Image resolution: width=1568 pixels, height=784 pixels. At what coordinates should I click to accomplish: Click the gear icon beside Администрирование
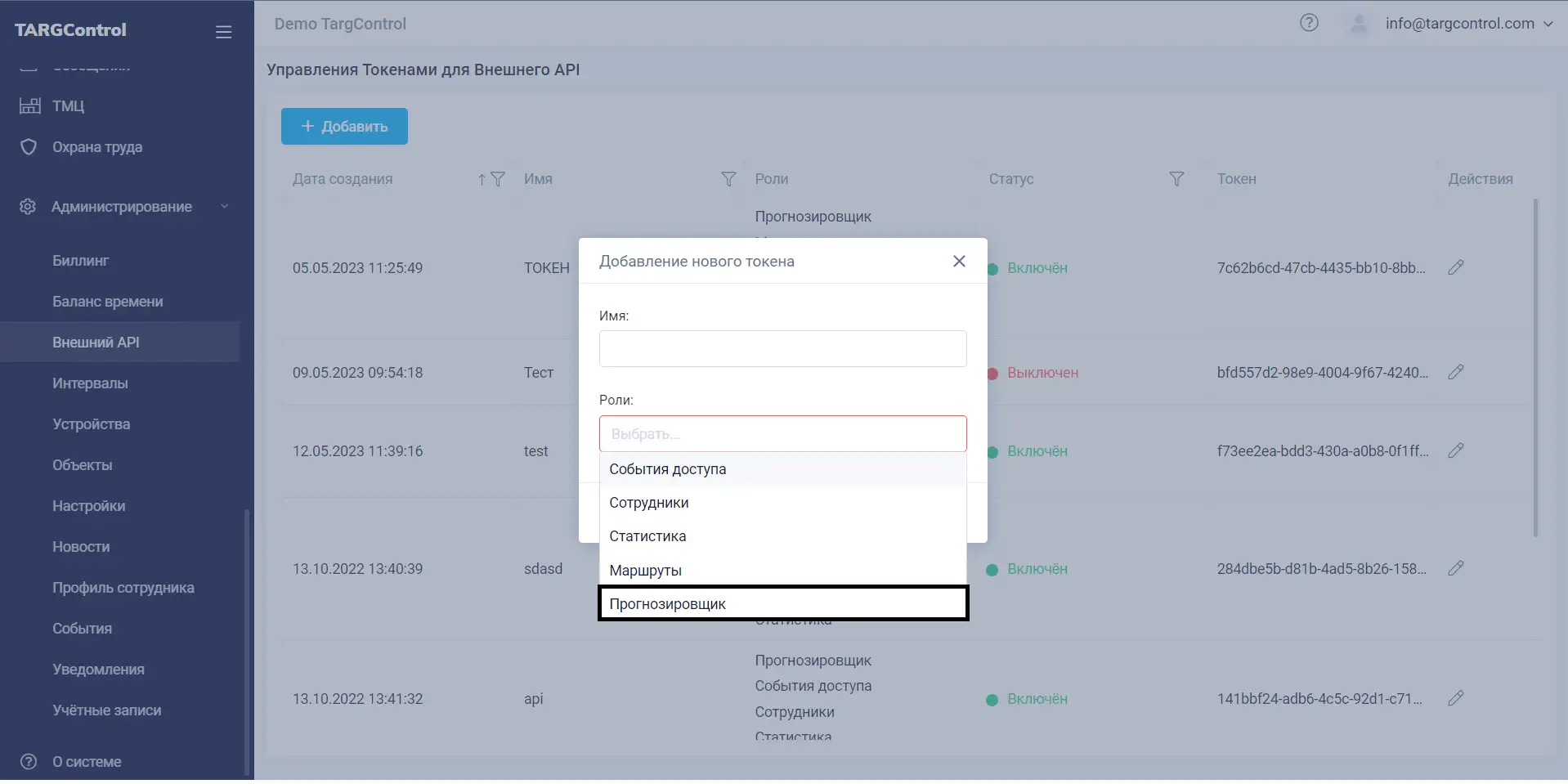pyautogui.click(x=28, y=207)
